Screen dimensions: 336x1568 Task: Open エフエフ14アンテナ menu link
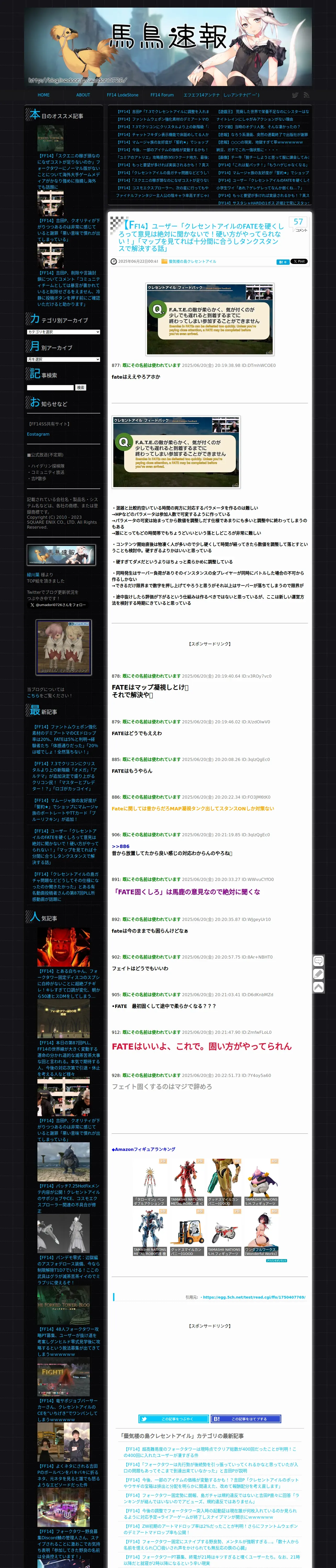tap(202, 95)
